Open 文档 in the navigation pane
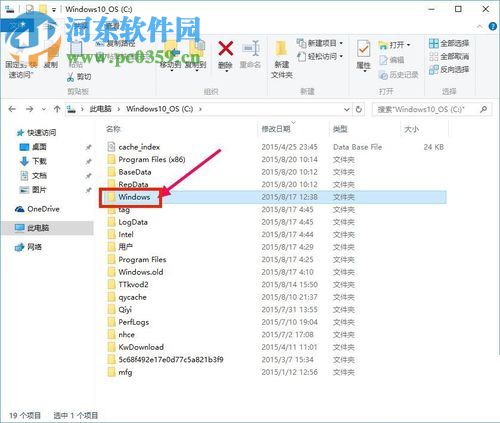This screenshot has width=500, height=423. 33,176
